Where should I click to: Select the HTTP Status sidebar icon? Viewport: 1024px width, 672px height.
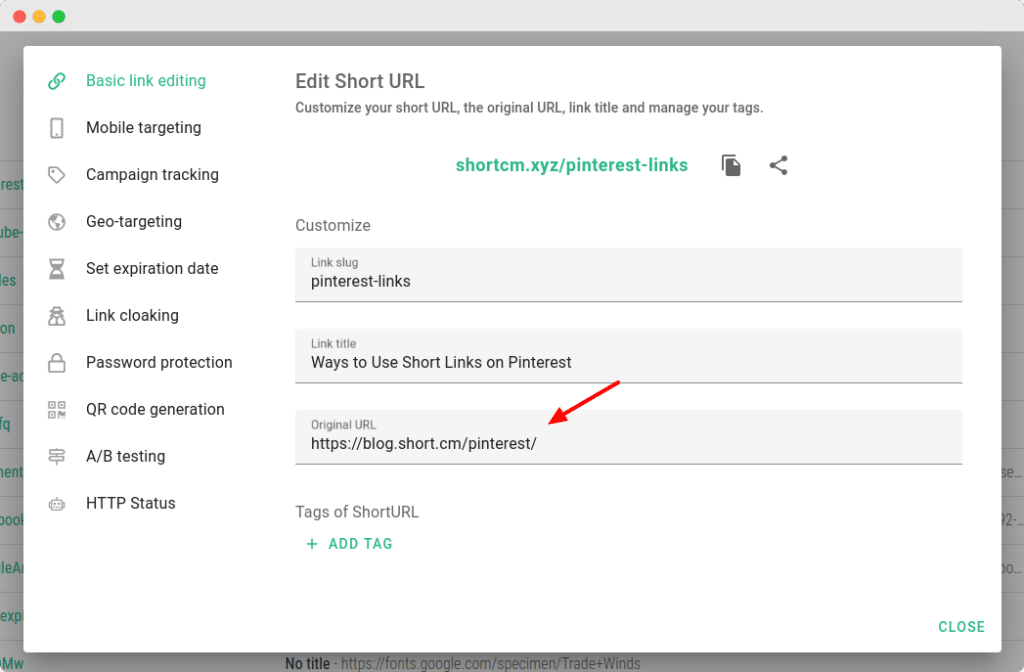click(55, 503)
